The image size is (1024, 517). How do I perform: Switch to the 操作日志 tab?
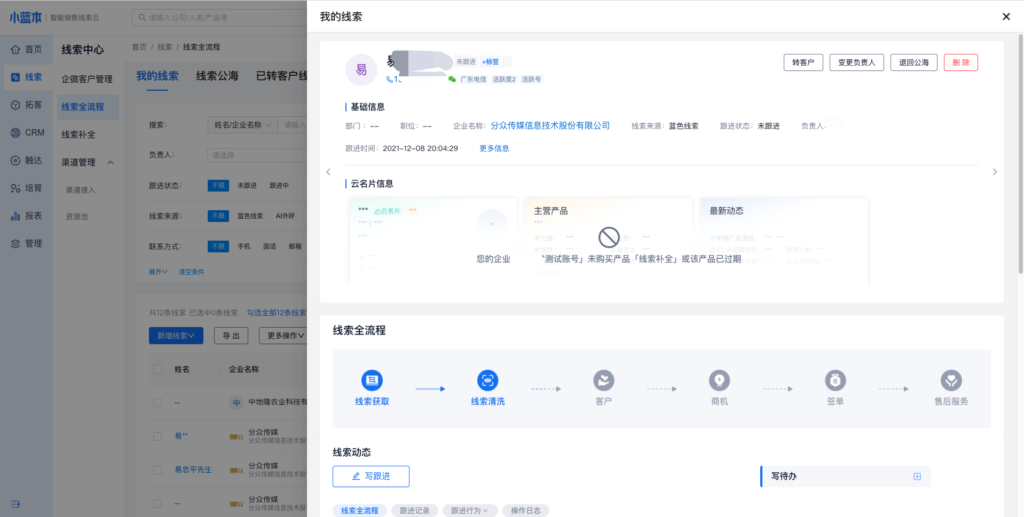click(526, 511)
